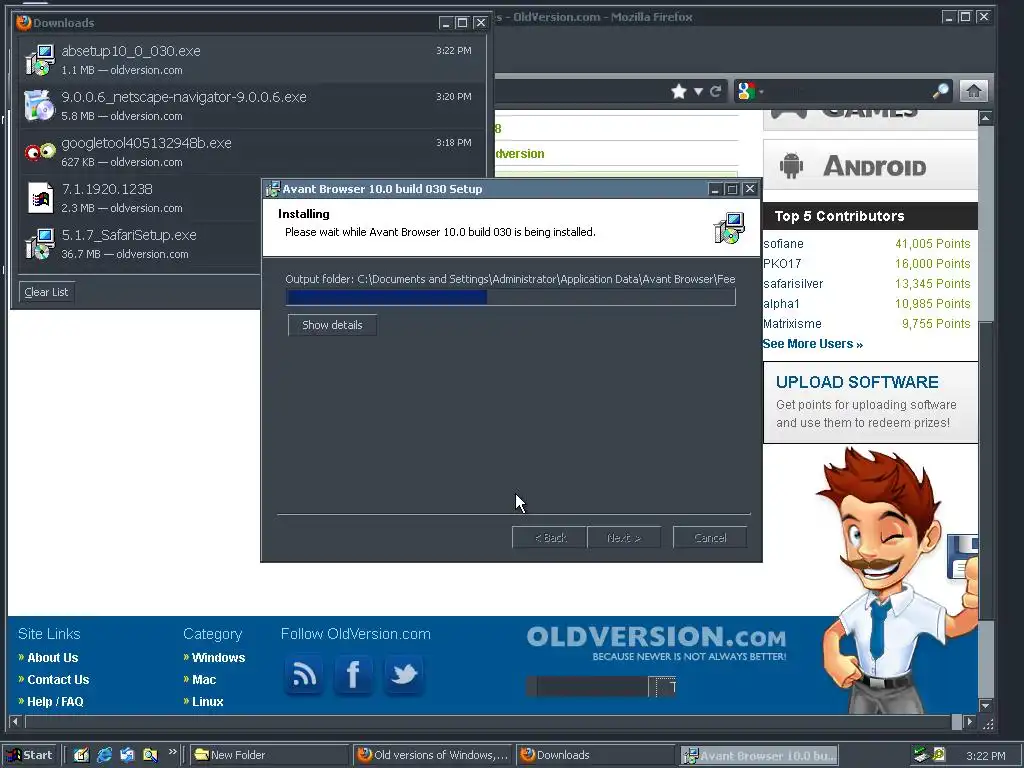Image resolution: width=1024 pixels, height=768 pixels.
Task: Launch the search folder Quick Launch icon
Action: tap(150, 755)
